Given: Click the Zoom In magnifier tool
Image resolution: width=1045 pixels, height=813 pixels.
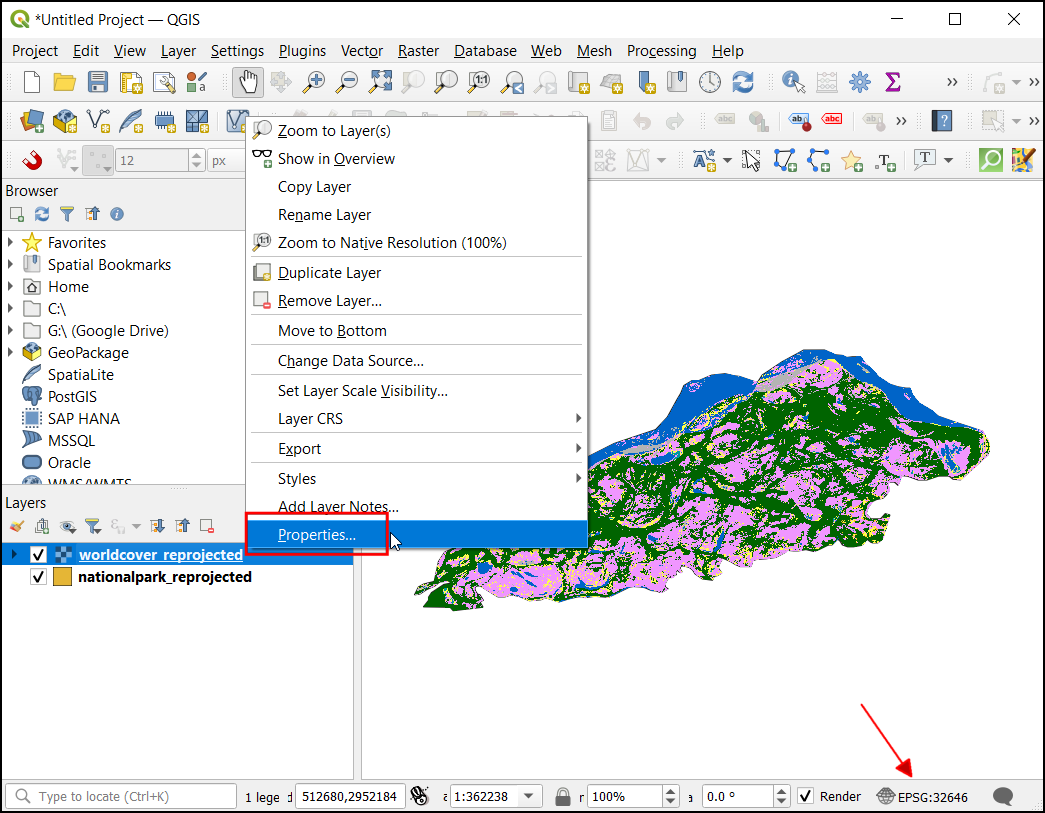Looking at the screenshot, I should pyautogui.click(x=314, y=82).
